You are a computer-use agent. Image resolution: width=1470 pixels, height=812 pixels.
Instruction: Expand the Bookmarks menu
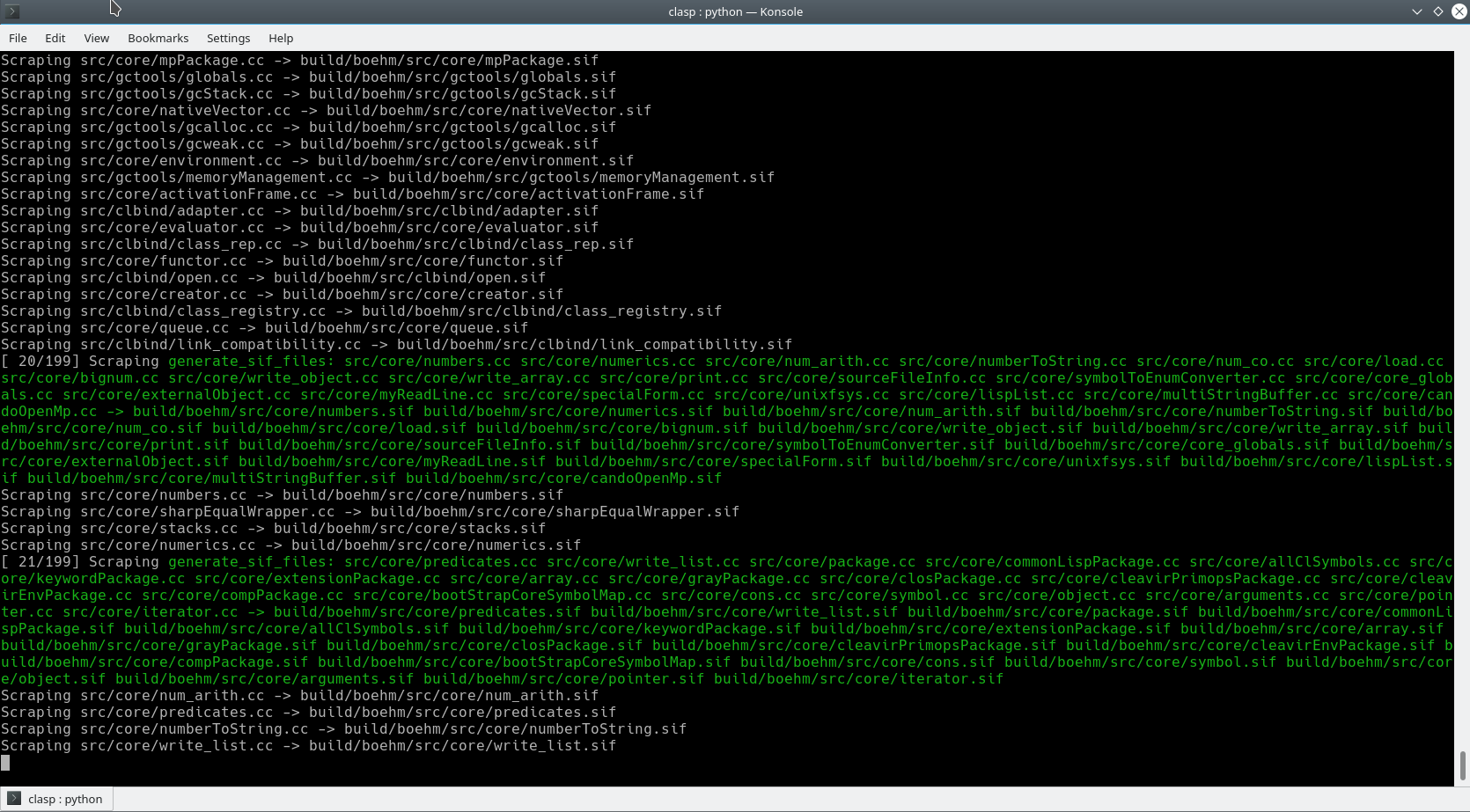(x=158, y=38)
